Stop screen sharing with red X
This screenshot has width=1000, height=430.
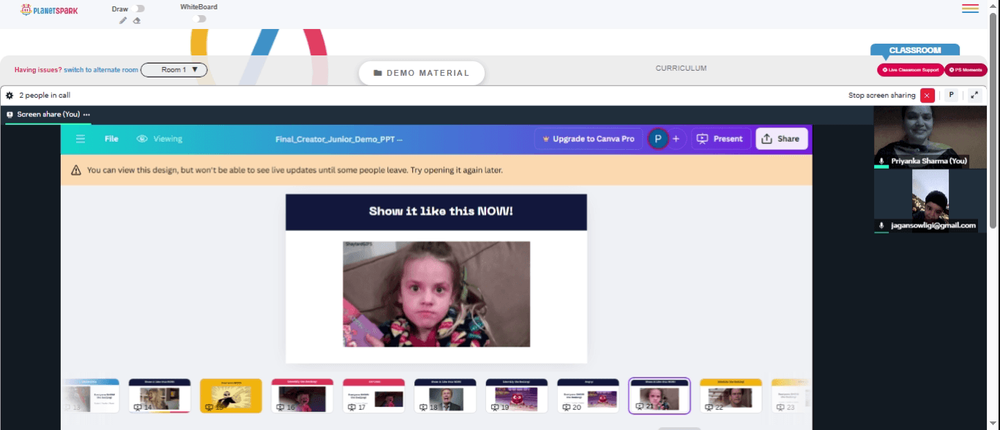927,95
